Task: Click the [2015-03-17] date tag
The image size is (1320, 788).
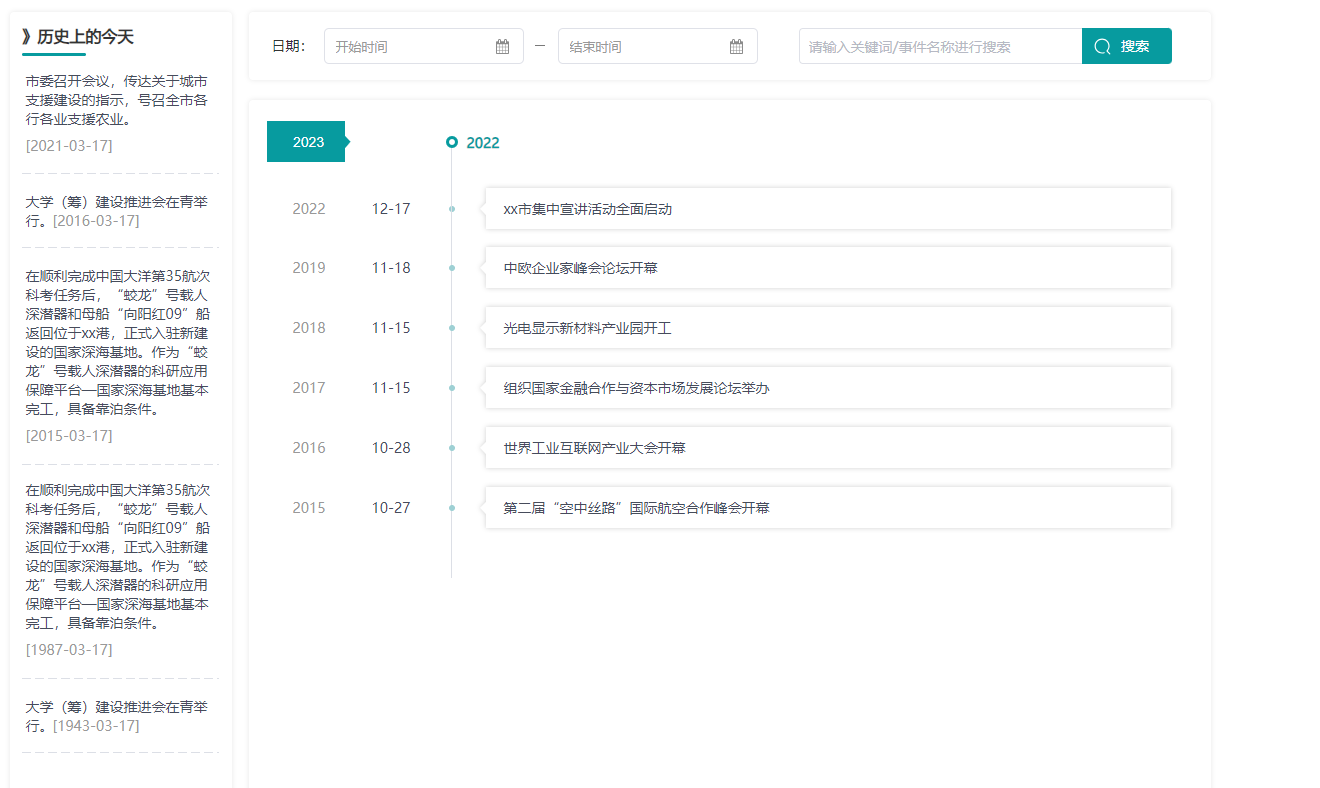Action: pos(69,436)
